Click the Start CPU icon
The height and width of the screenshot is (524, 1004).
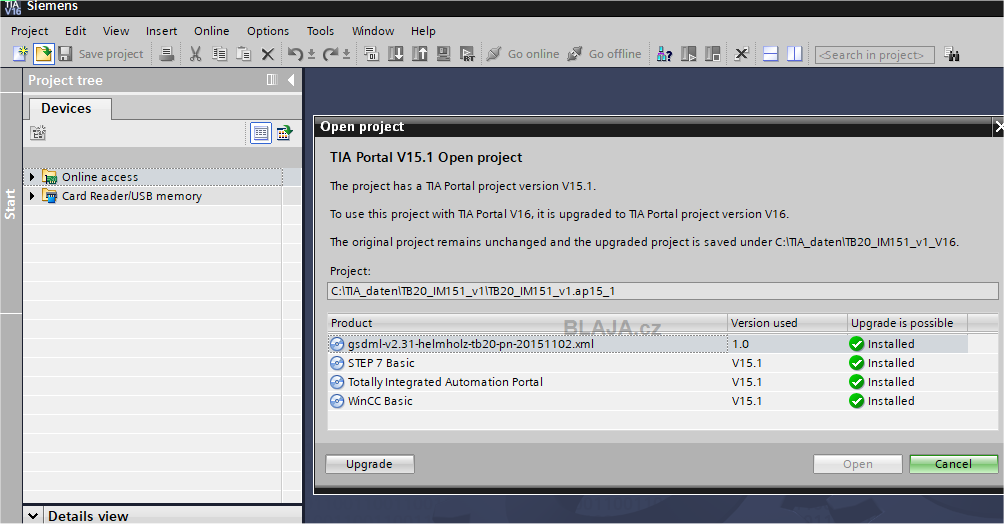pos(689,54)
